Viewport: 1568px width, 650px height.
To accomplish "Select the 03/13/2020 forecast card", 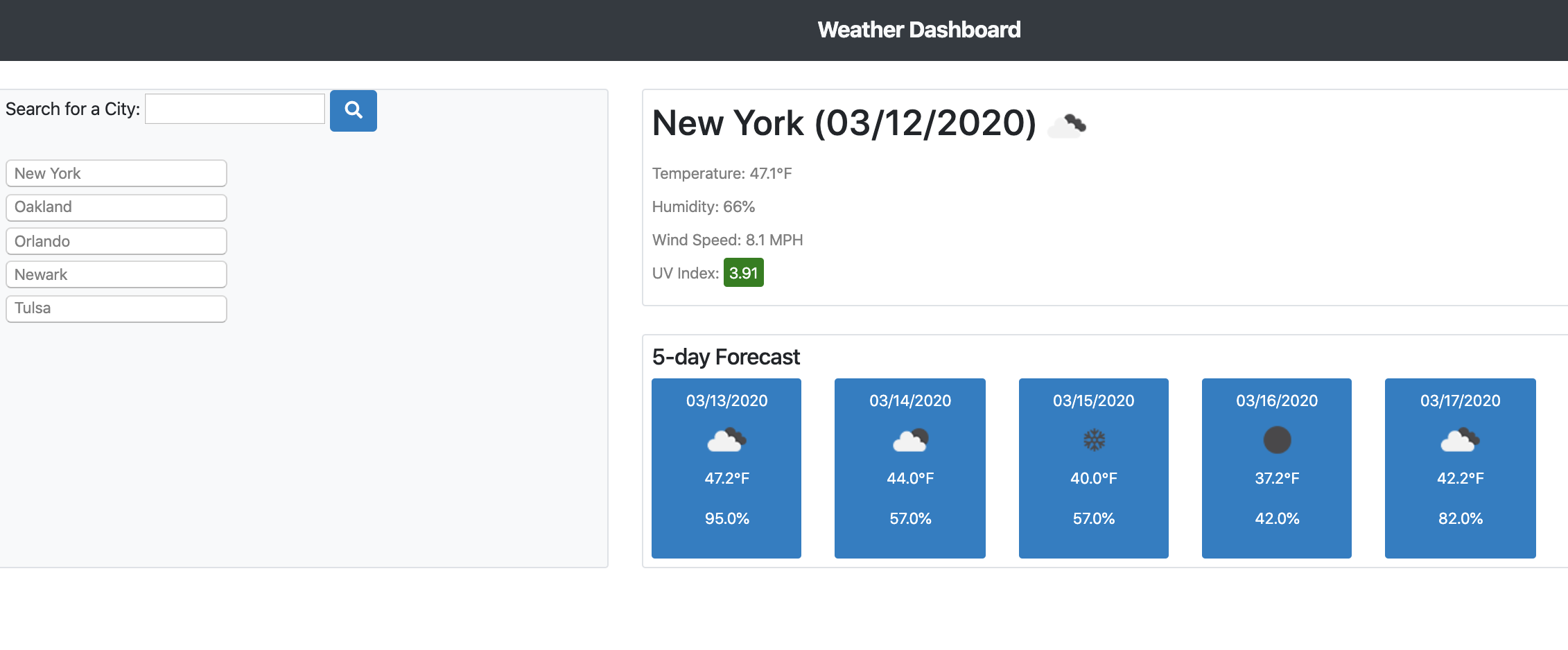I will [726, 468].
